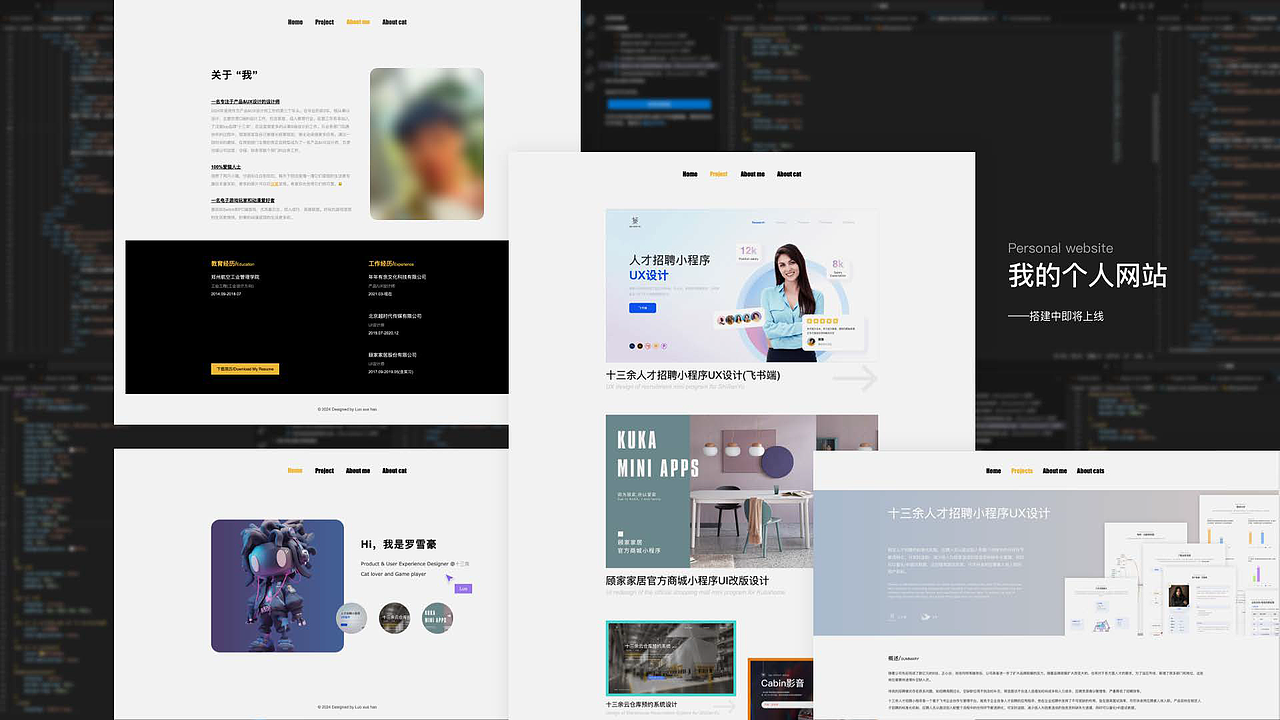Open the KUKA MINI APPS project banner
The width and height of the screenshot is (1280, 720).
tap(742, 491)
